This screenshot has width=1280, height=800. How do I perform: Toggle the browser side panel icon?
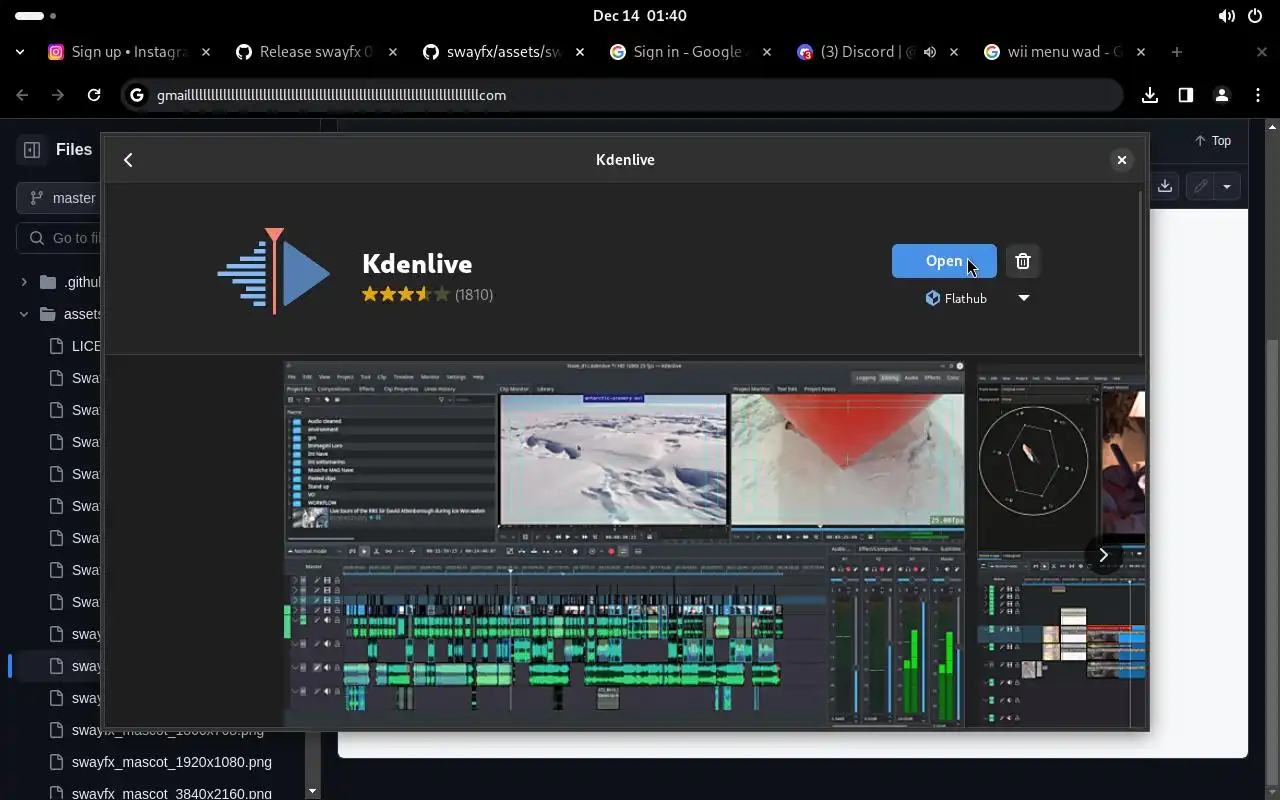(1186, 95)
